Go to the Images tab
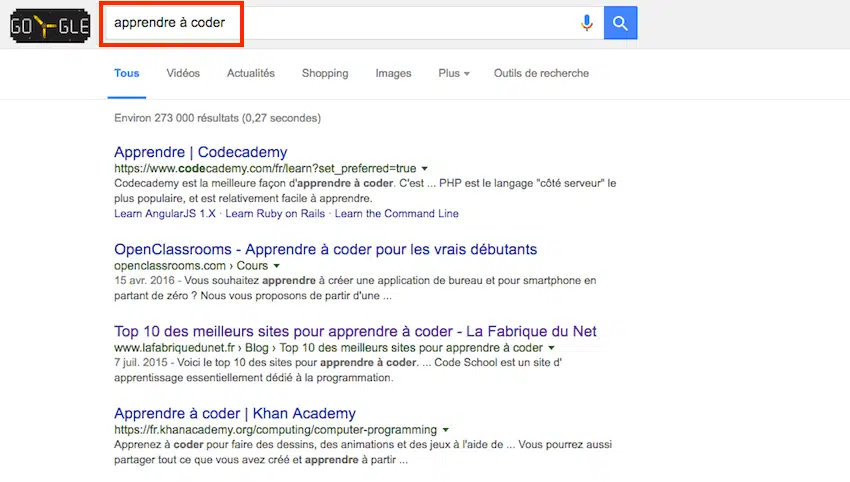This screenshot has width=850, height=482. coord(393,73)
